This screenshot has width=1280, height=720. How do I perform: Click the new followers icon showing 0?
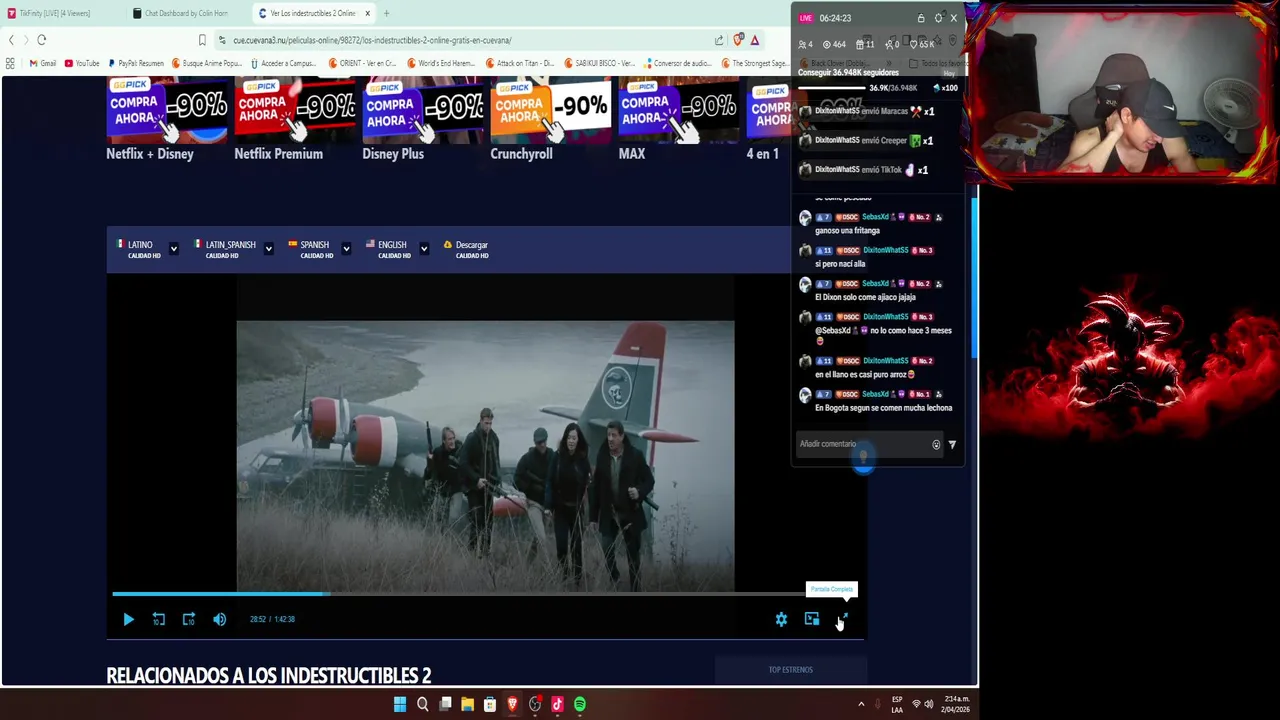point(893,44)
